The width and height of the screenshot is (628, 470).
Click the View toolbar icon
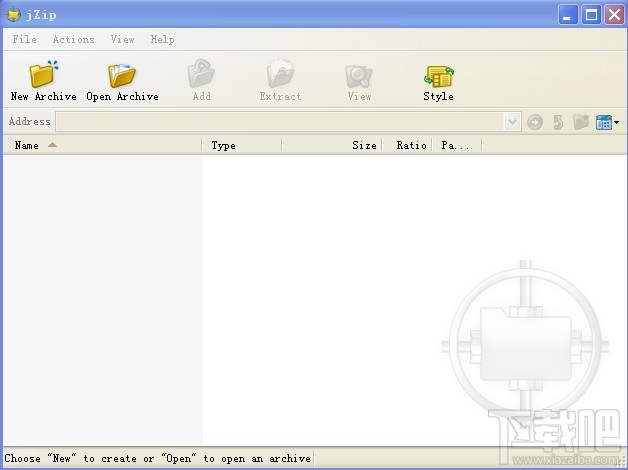(359, 76)
